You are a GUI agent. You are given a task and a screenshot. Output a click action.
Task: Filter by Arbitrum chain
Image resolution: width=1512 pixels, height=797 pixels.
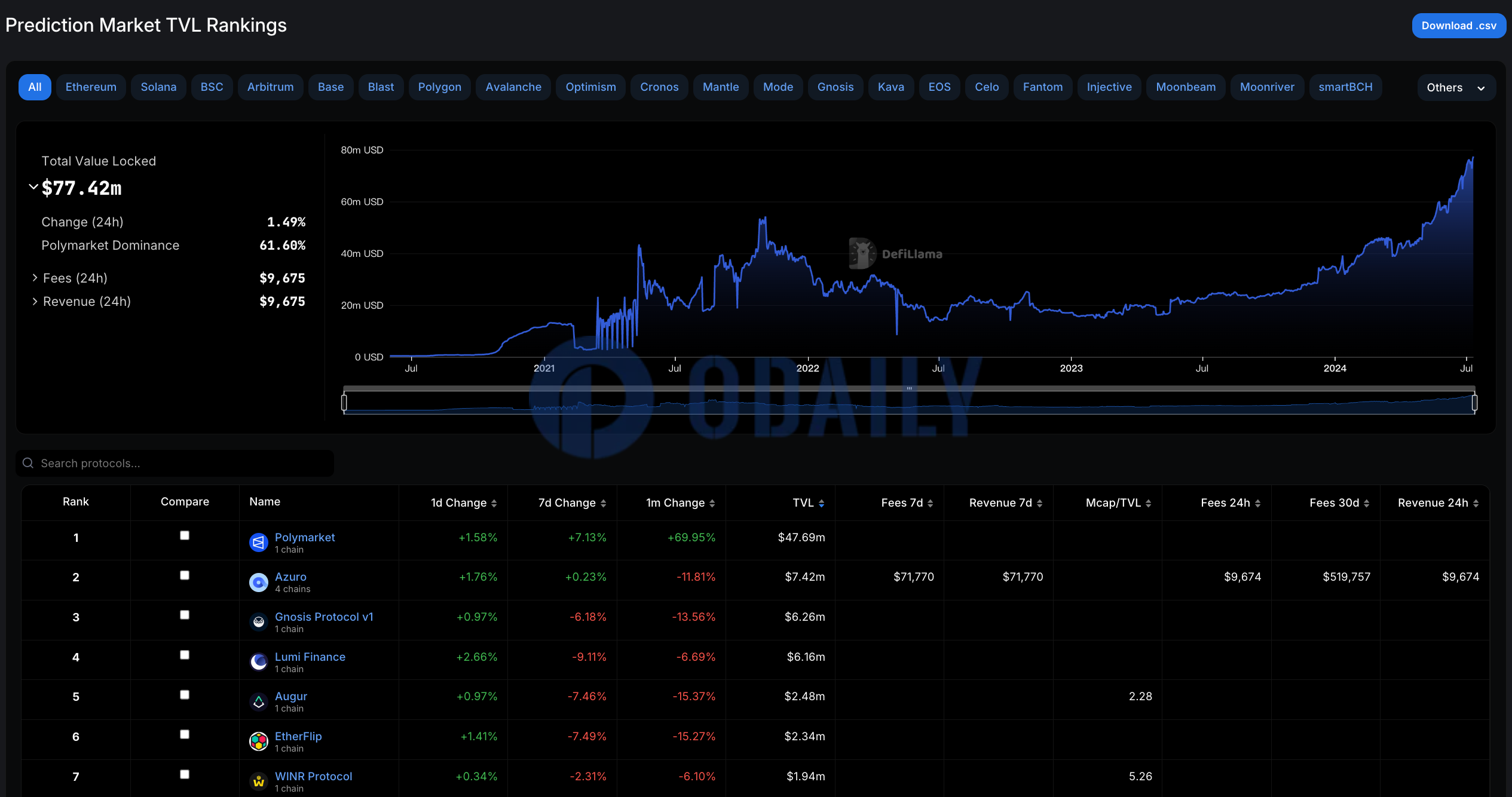point(271,87)
